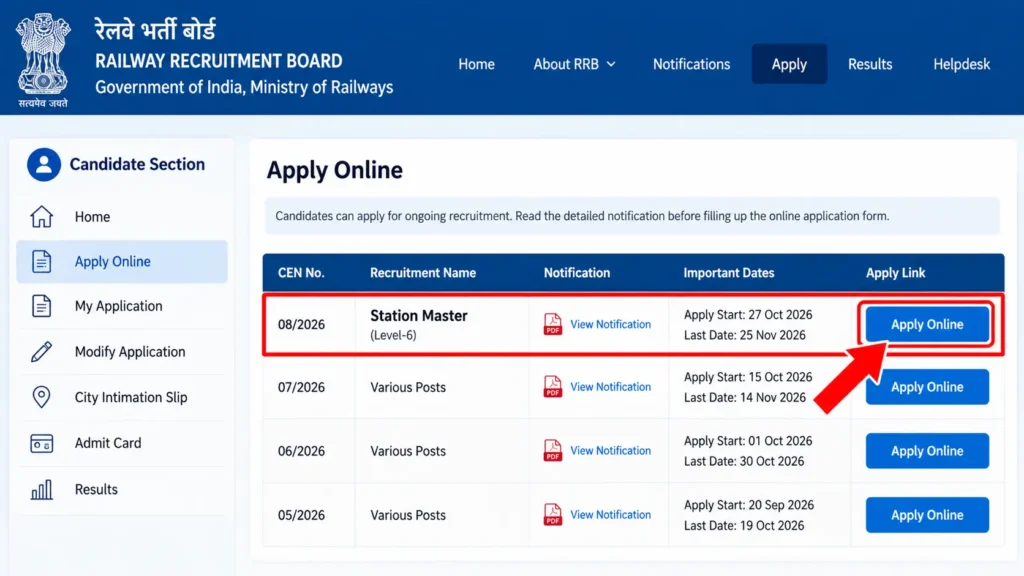This screenshot has height=576, width=1024.
Task: Open View Notification link for 05/2026
Action: click(x=610, y=515)
